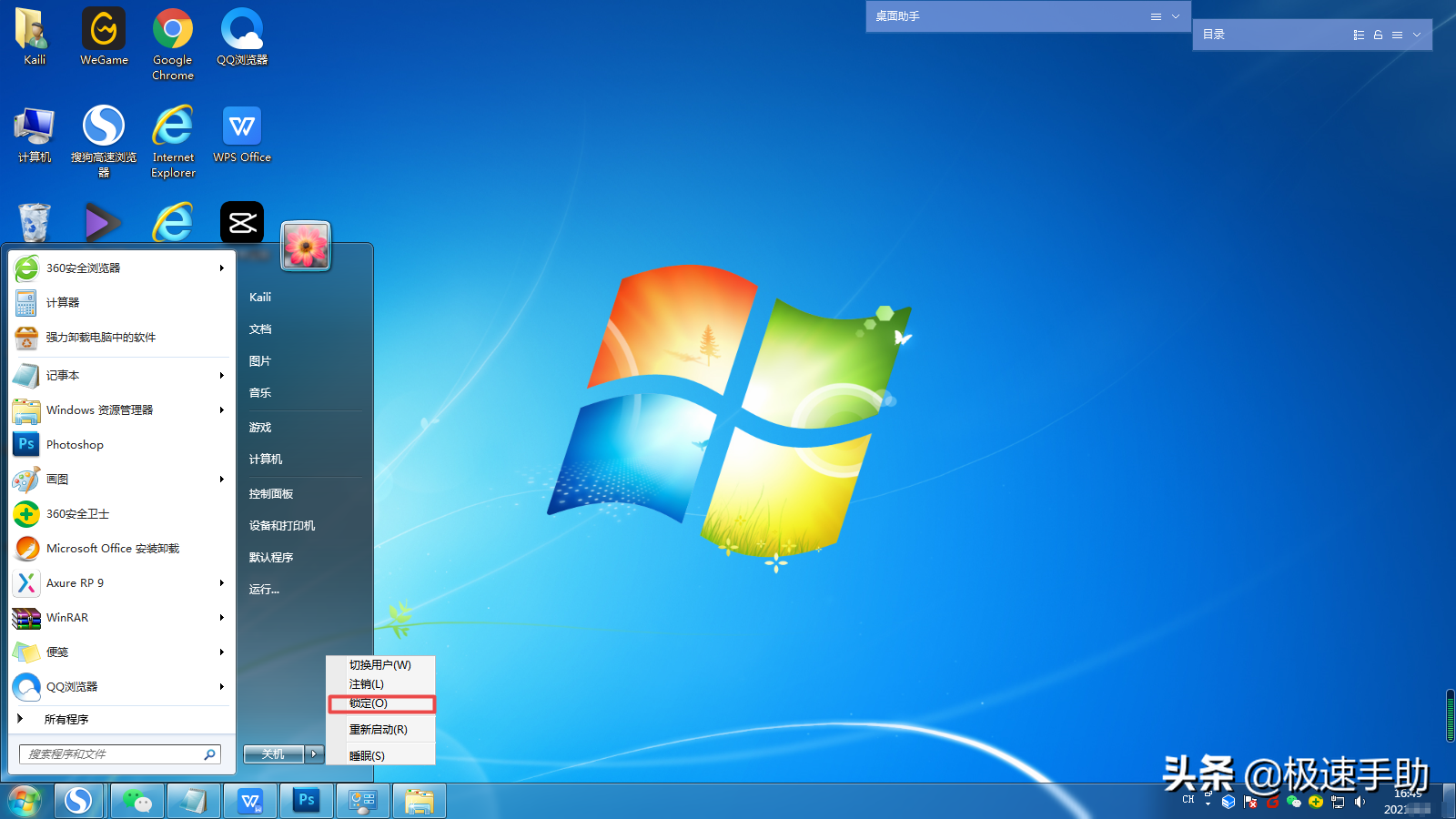This screenshot has width=1456, height=819.
Task: Open the 计算机 desktop icon
Action: tap(35, 134)
